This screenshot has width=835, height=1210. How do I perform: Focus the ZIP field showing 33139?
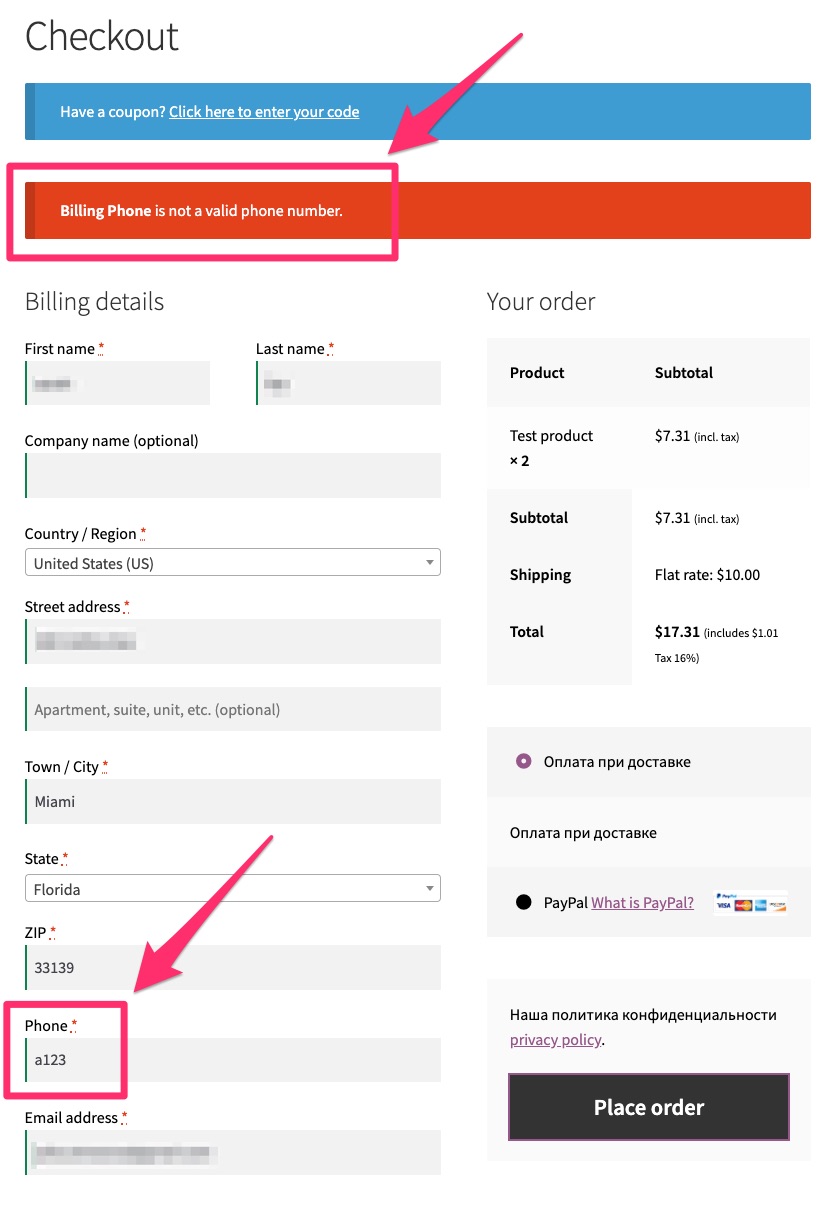click(232, 967)
